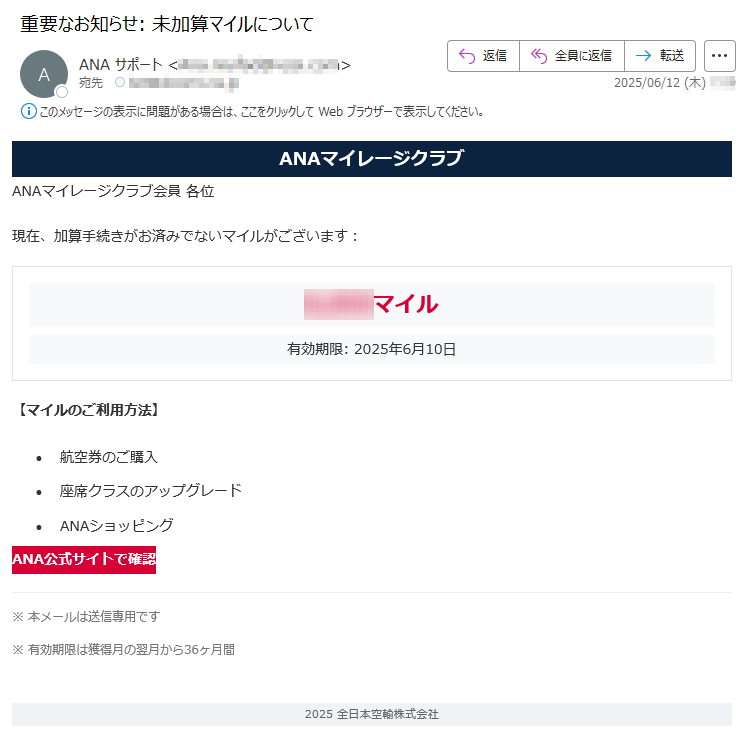Click the red マイル amount text
The height and width of the screenshot is (733, 738).
click(405, 304)
